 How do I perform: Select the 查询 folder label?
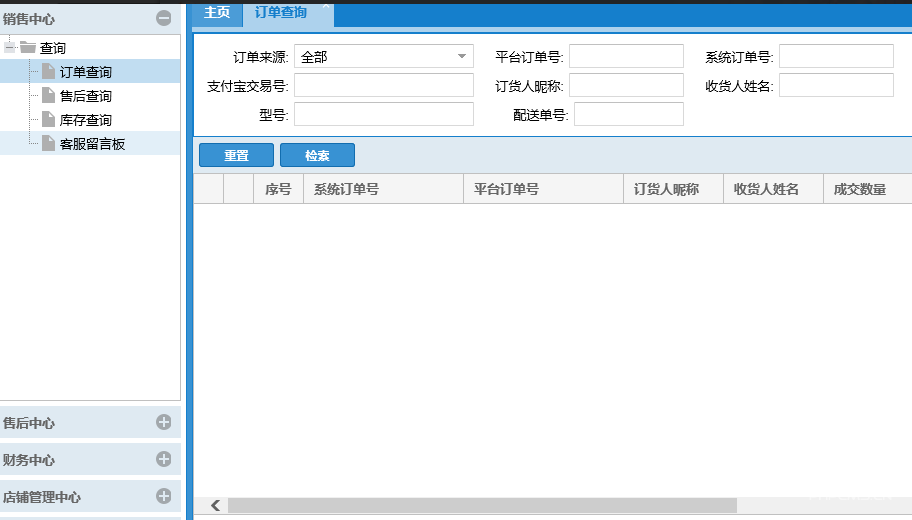pos(52,48)
